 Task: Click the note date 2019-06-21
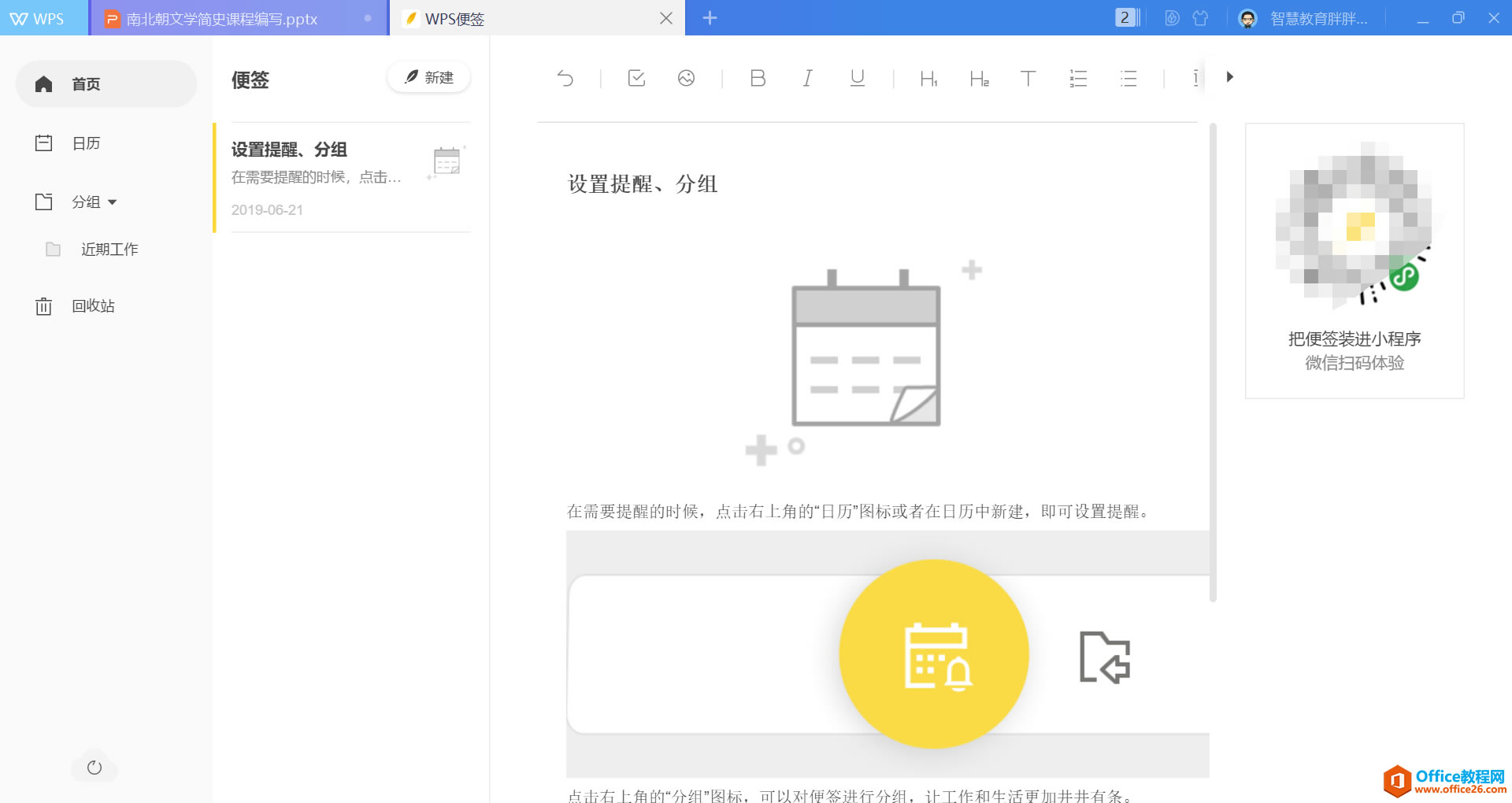pyautogui.click(x=267, y=210)
